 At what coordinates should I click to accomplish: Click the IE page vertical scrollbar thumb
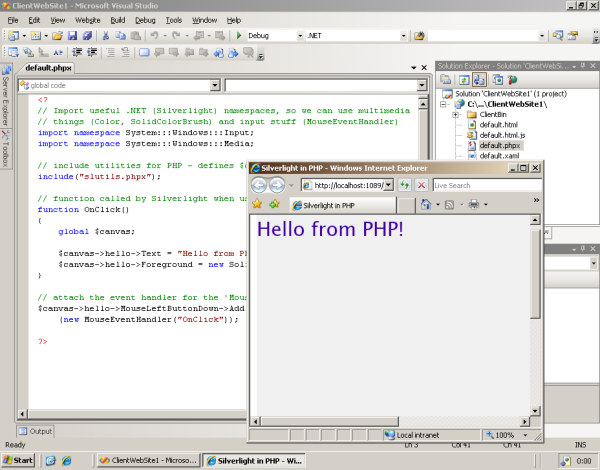click(x=535, y=273)
